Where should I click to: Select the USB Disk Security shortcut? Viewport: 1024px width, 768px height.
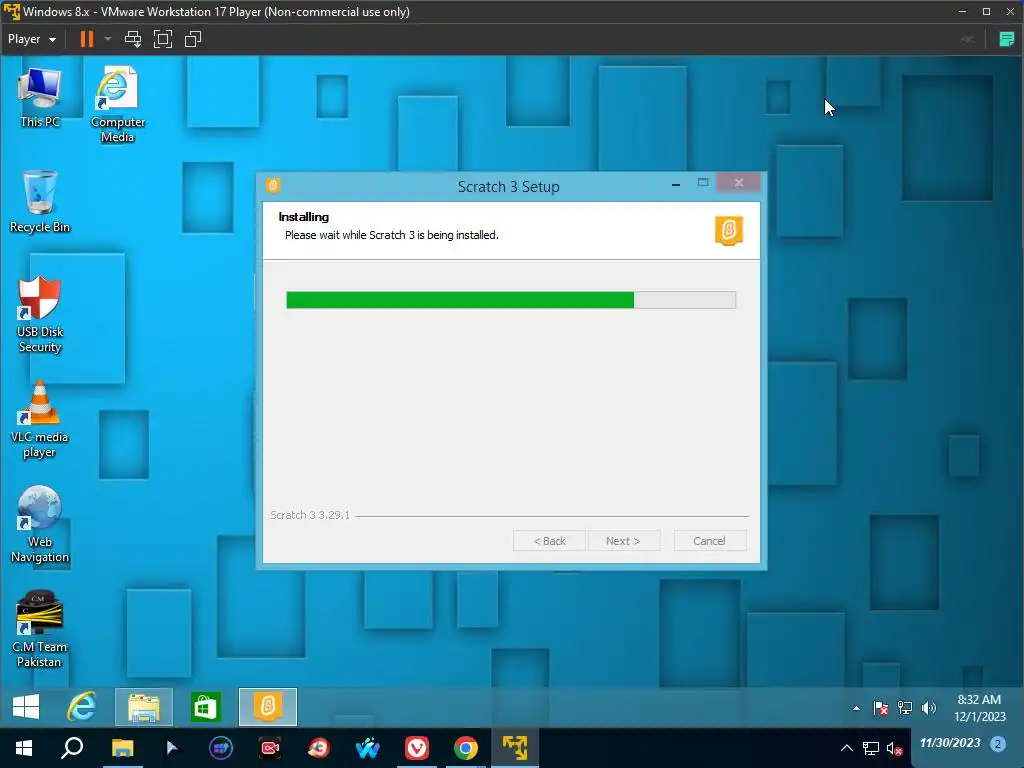pyautogui.click(x=39, y=315)
